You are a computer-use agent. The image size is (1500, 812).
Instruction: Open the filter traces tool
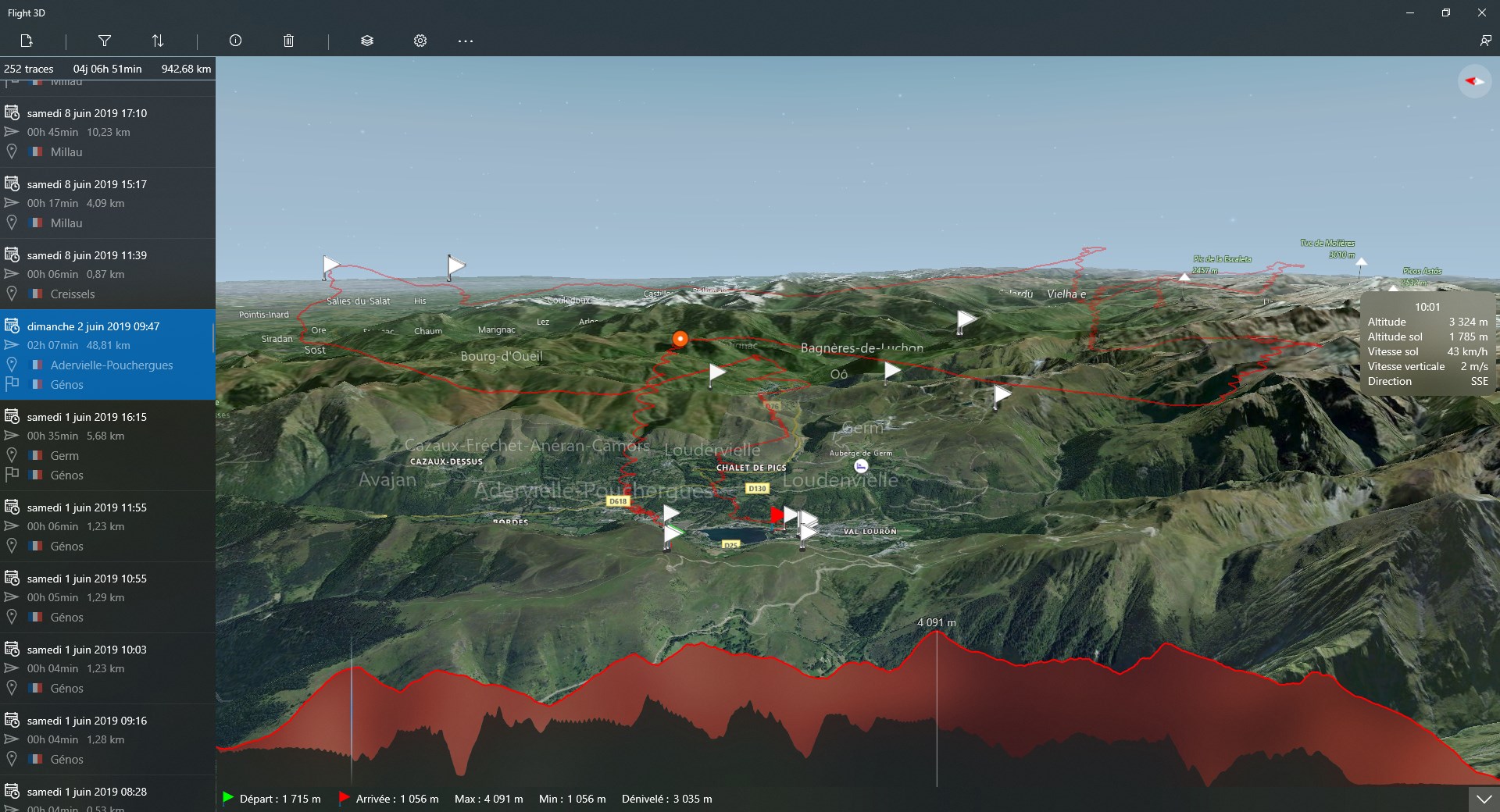(x=105, y=41)
